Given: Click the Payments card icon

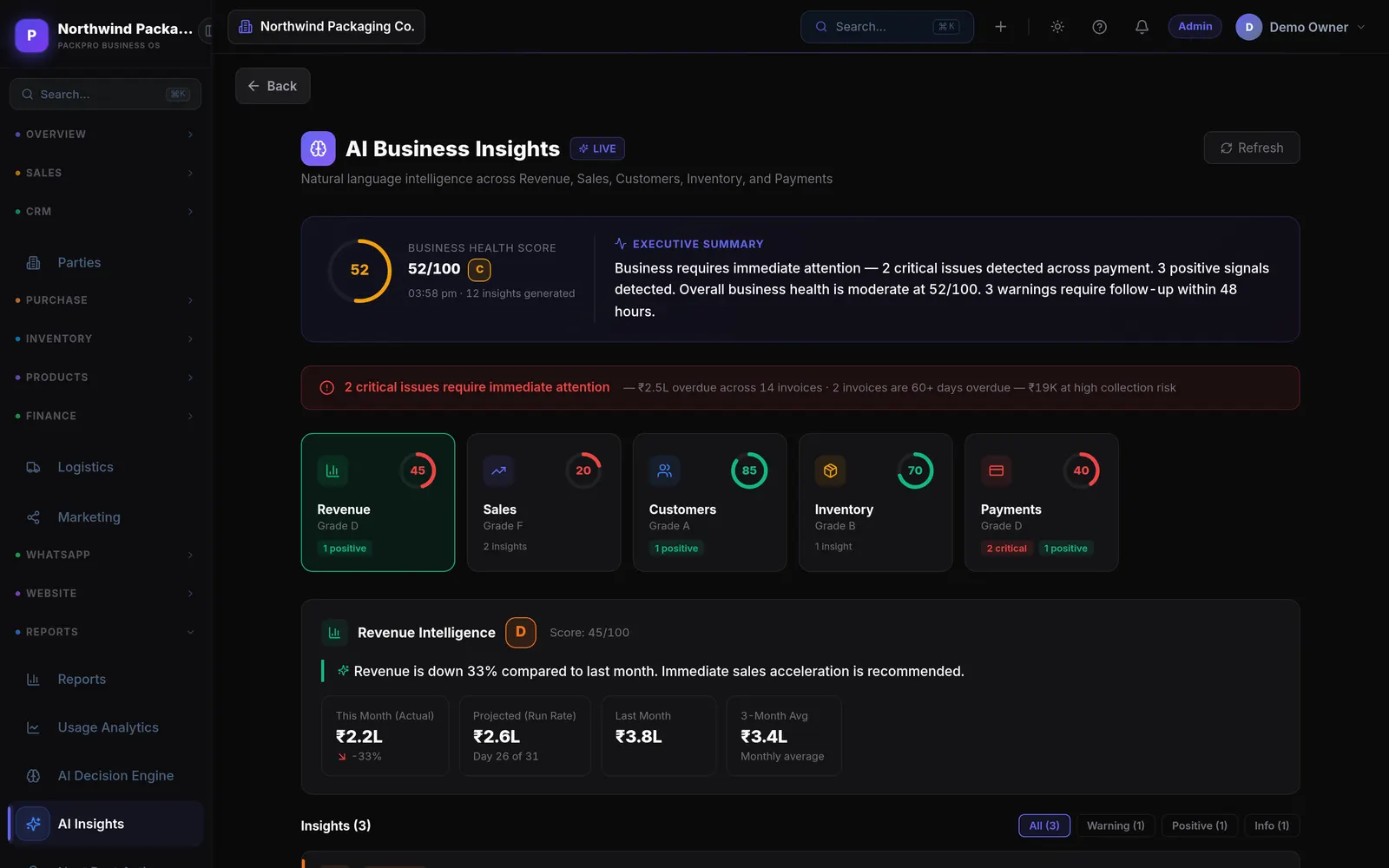Looking at the screenshot, I should pos(996,470).
